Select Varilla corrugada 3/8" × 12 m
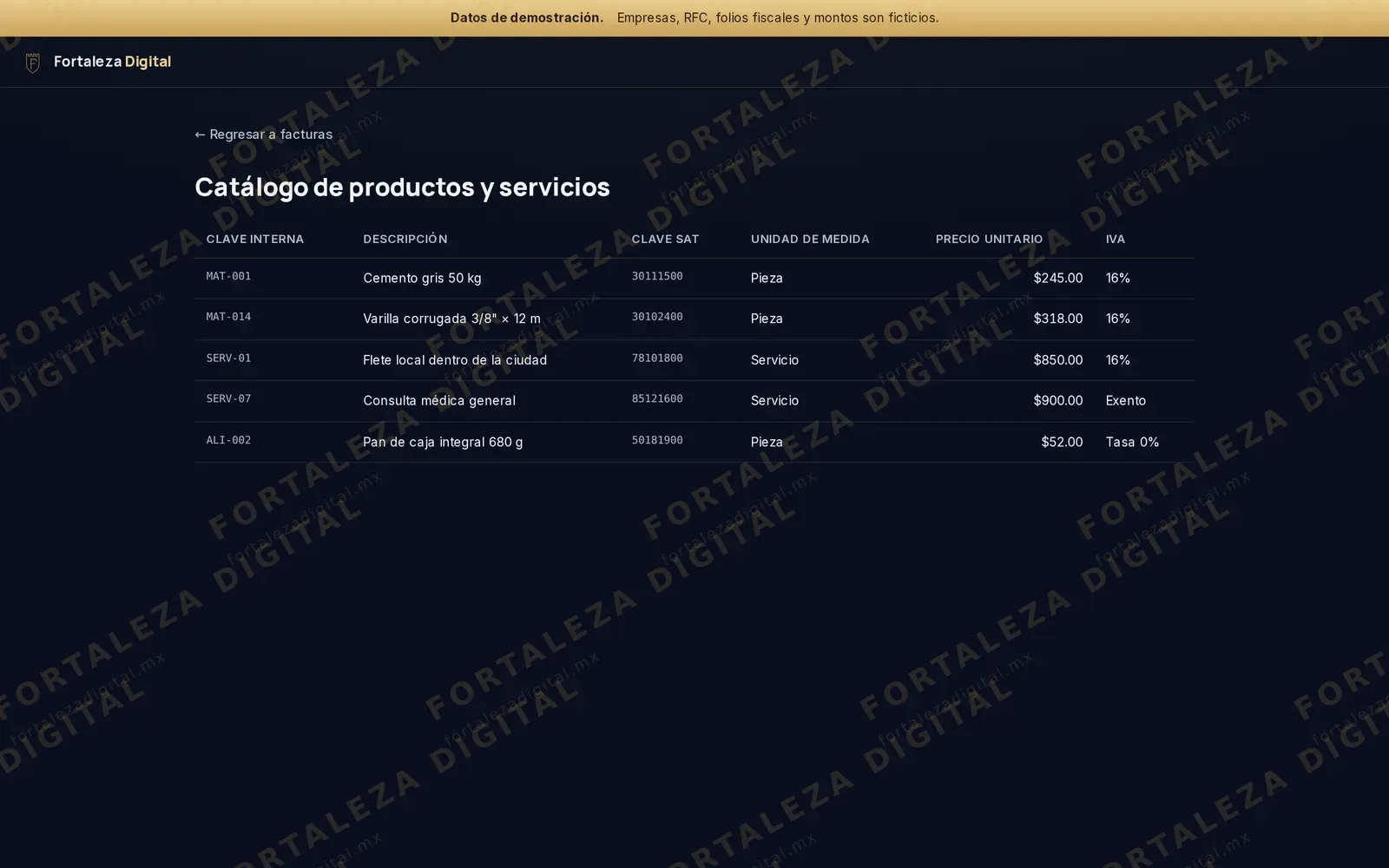Image resolution: width=1389 pixels, height=868 pixels. pyautogui.click(x=451, y=319)
